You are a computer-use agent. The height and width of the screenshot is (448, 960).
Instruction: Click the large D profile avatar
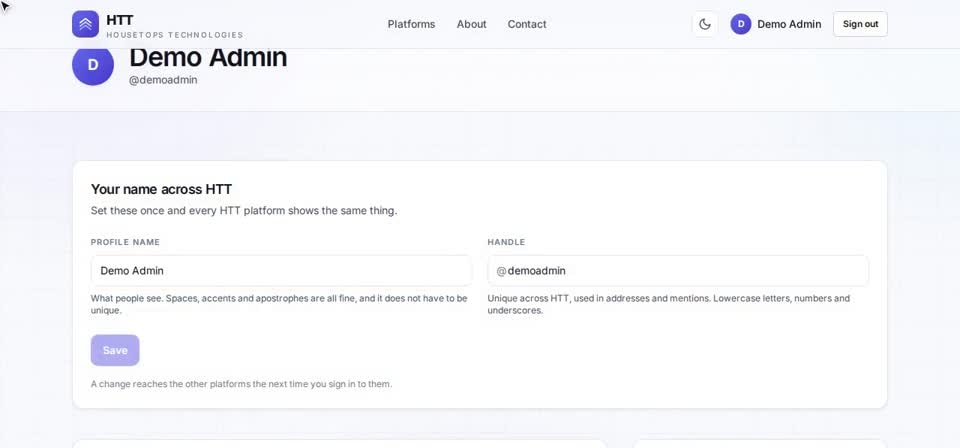tap(93, 65)
